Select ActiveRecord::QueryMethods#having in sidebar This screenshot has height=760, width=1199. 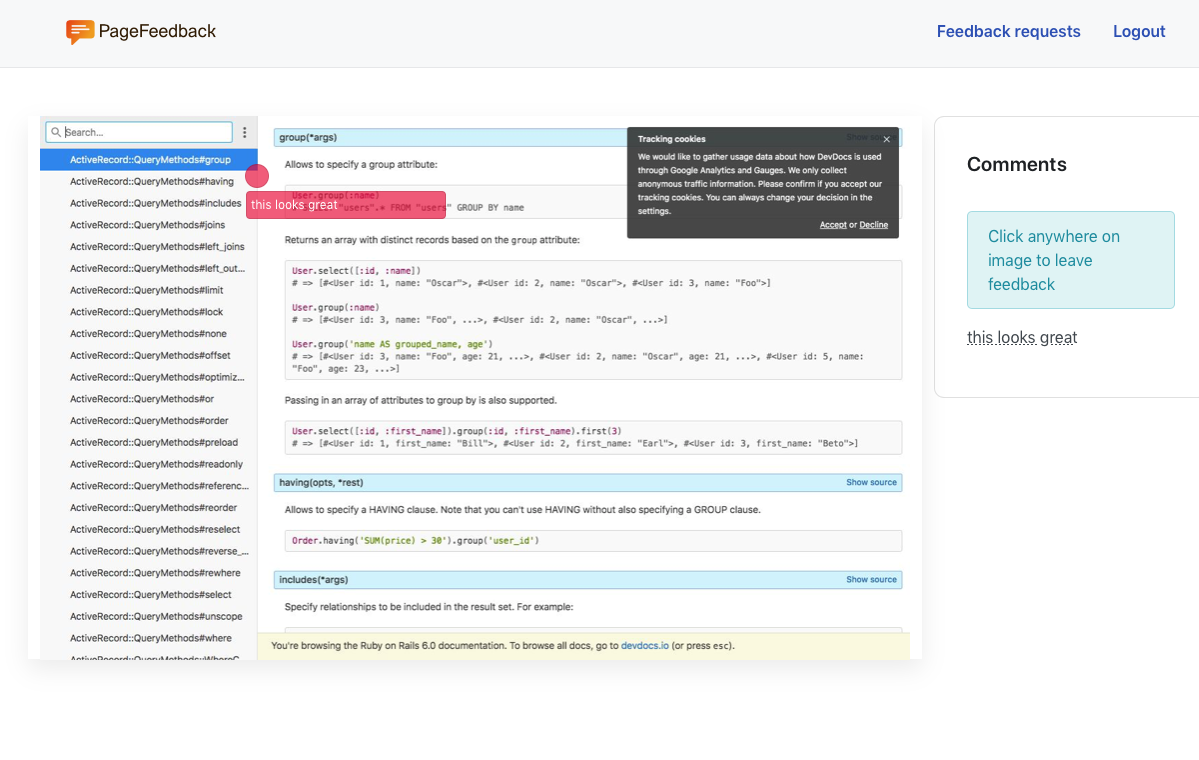coord(150,181)
